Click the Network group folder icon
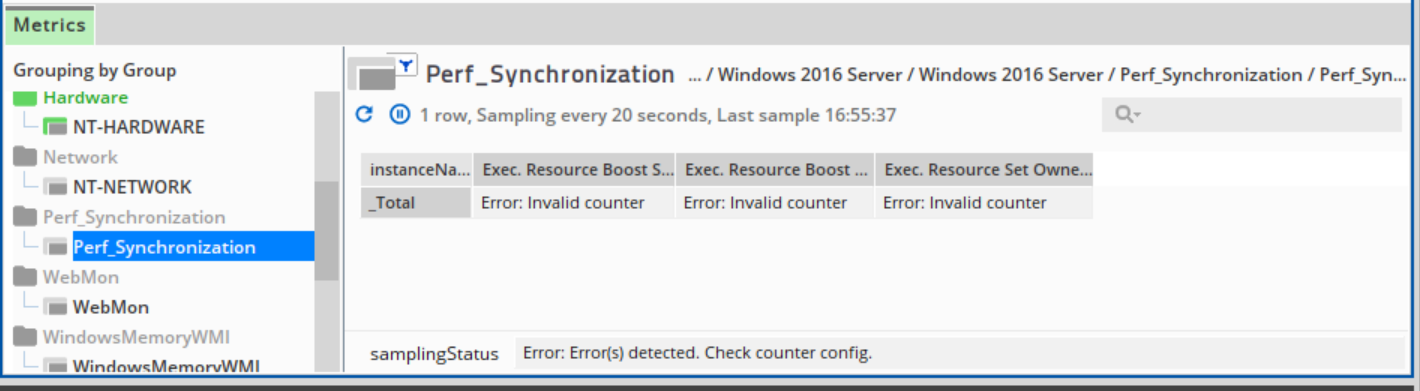Viewport: 1420px width, 391px height. pos(25,157)
